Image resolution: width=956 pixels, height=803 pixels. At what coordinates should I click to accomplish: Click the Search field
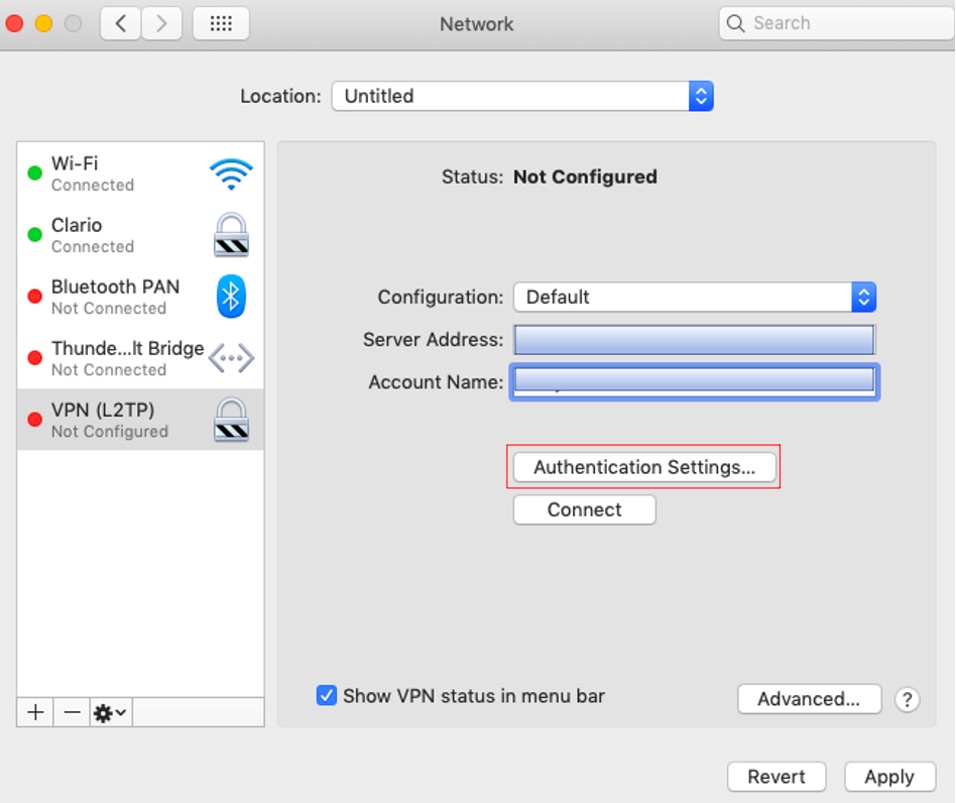837,24
